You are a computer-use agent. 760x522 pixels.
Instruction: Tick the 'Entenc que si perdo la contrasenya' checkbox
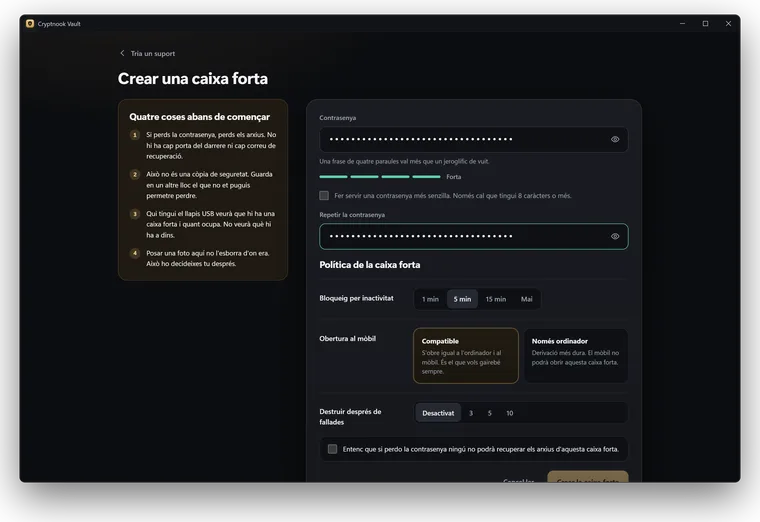pyautogui.click(x=332, y=449)
